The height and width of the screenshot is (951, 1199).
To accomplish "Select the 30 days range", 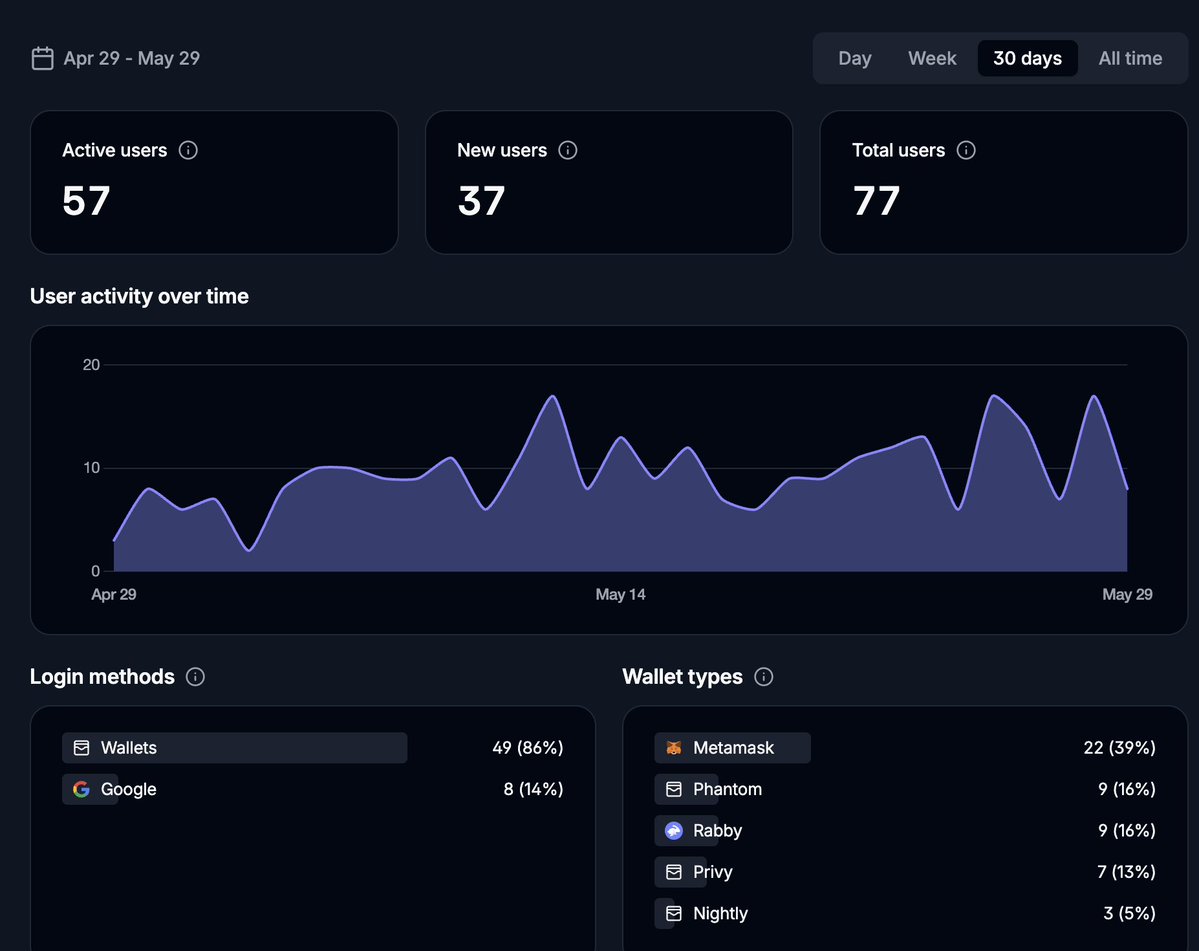I will (x=1027, y=58).
